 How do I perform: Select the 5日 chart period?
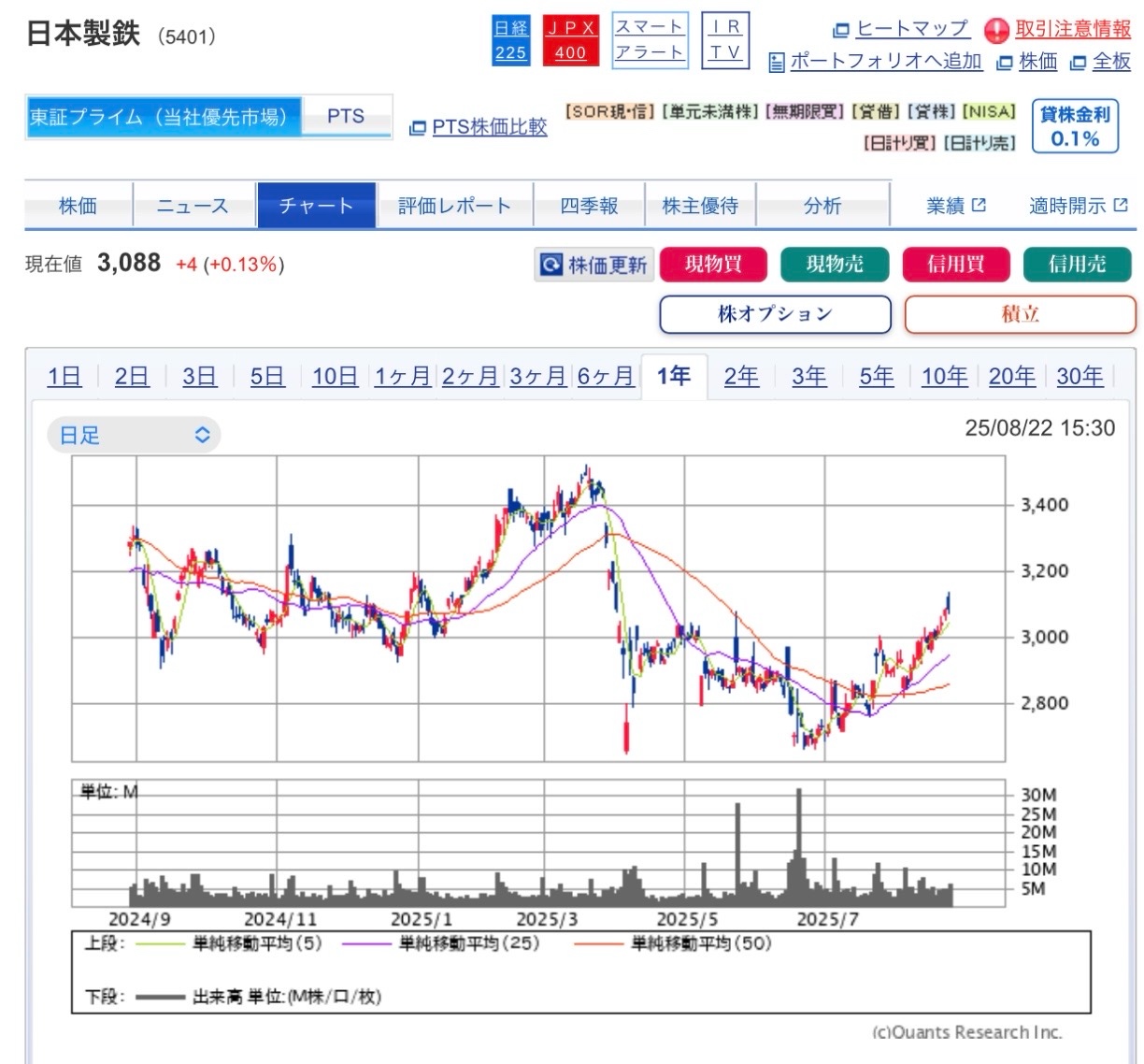[267, 377]
